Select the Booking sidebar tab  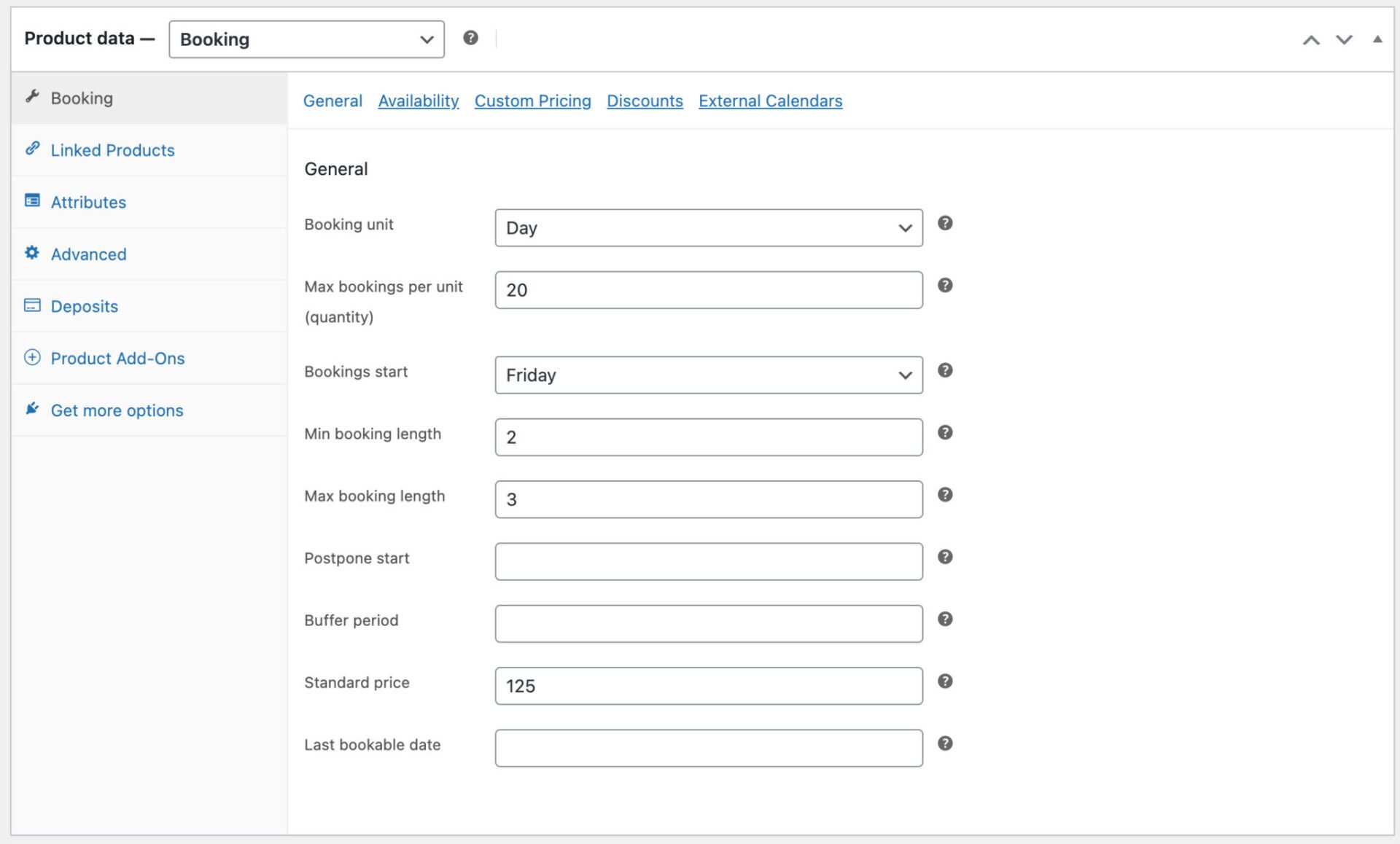tap(149, 98)
